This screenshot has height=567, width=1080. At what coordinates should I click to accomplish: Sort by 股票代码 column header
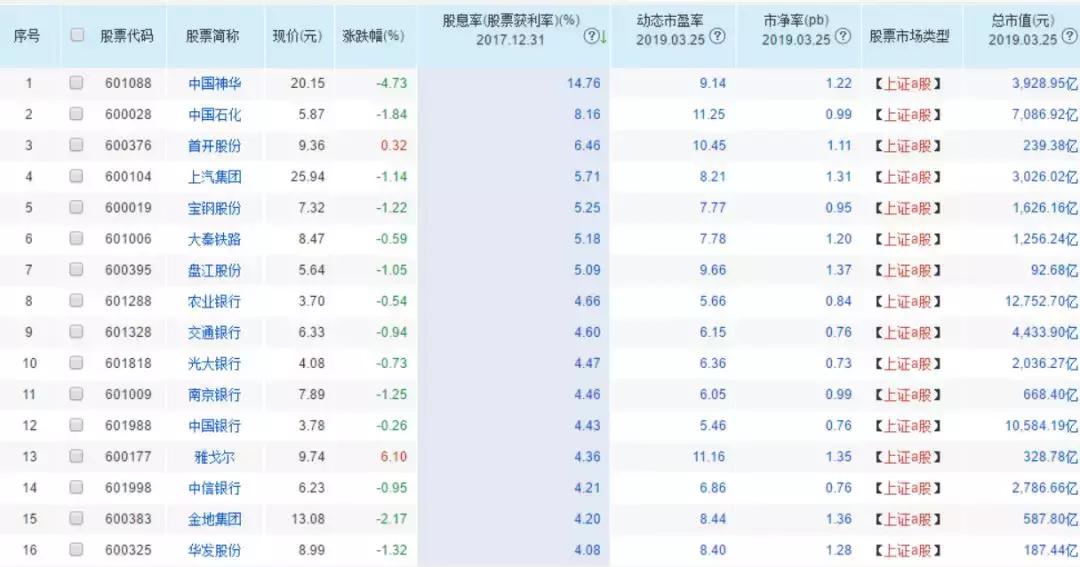coord(127,36)
